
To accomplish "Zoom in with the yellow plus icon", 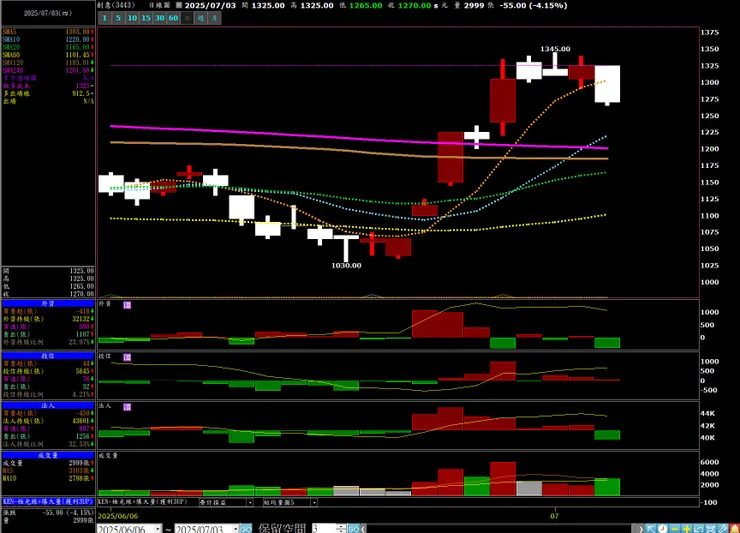I will (x=687, y=529).
